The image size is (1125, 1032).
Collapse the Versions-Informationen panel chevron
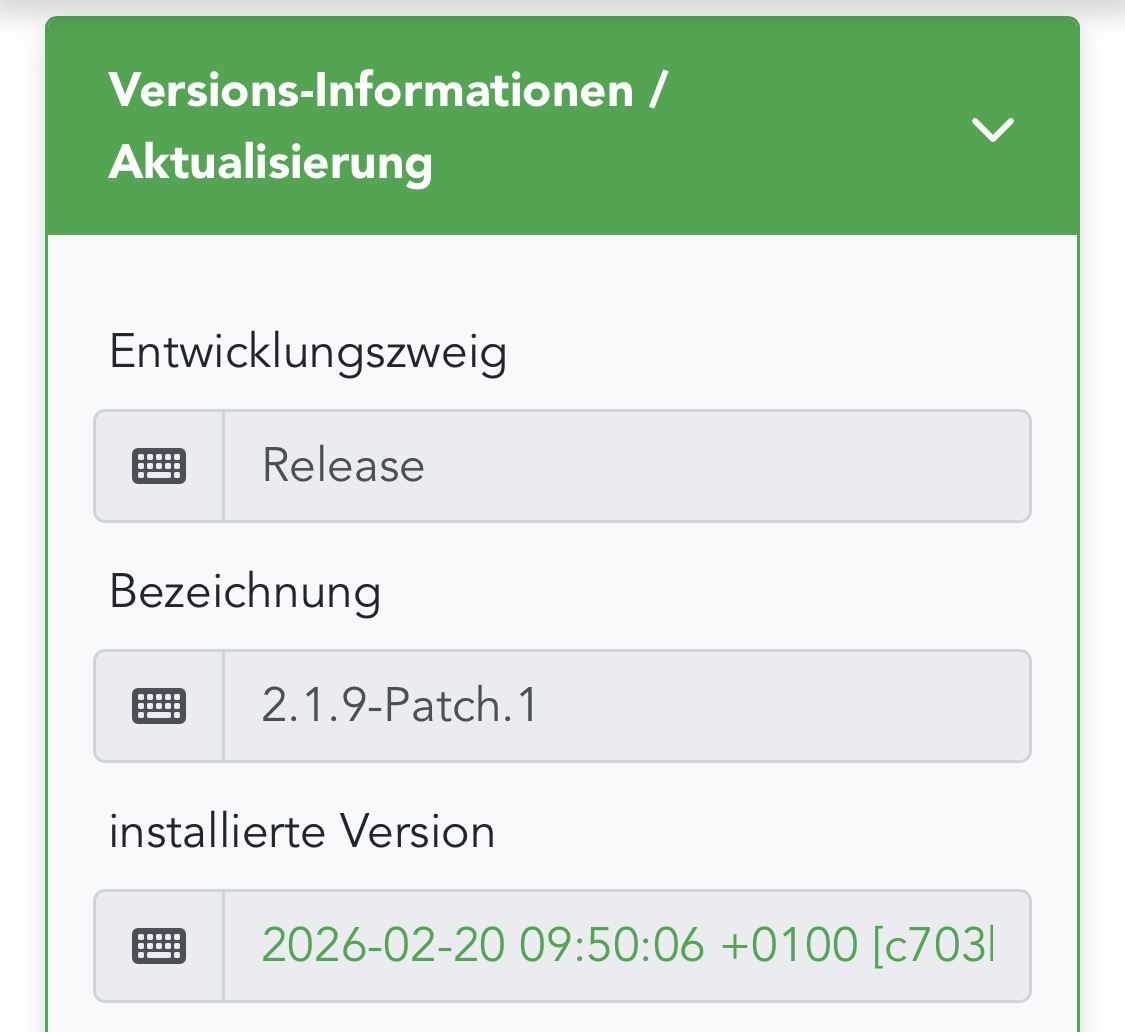[992, 130]
